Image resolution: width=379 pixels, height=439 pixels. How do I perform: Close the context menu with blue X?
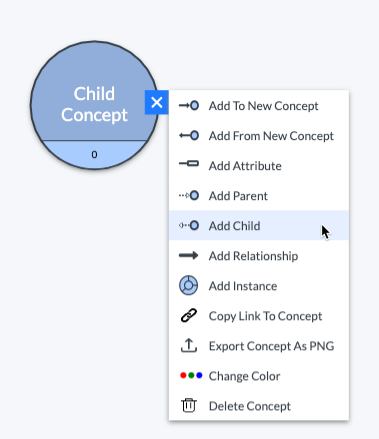[157, 102]
